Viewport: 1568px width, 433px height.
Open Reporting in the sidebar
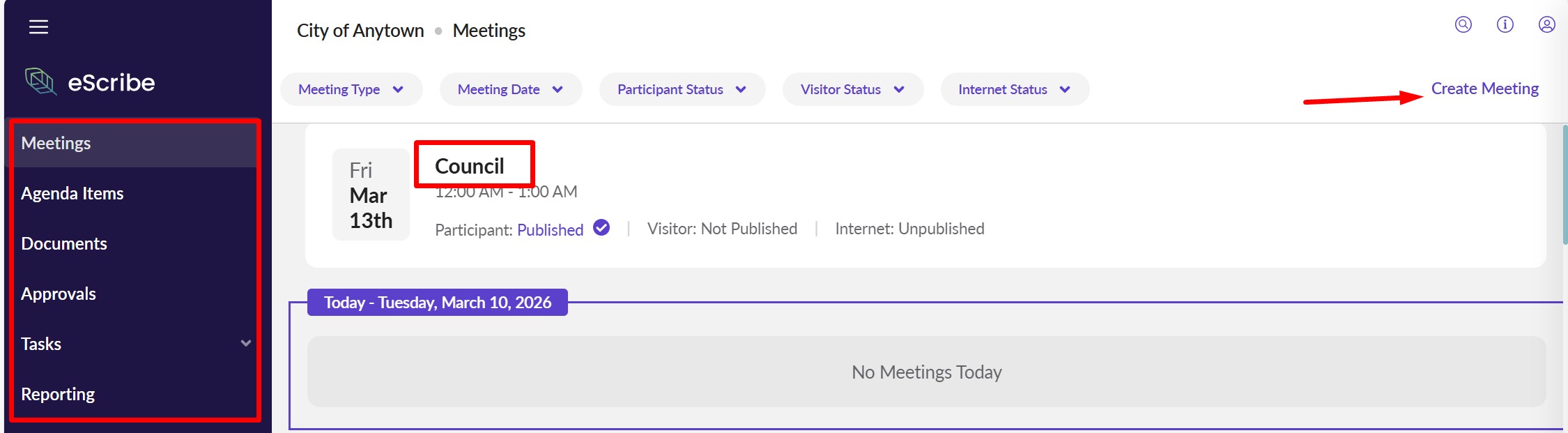click(x=58, y=394)
